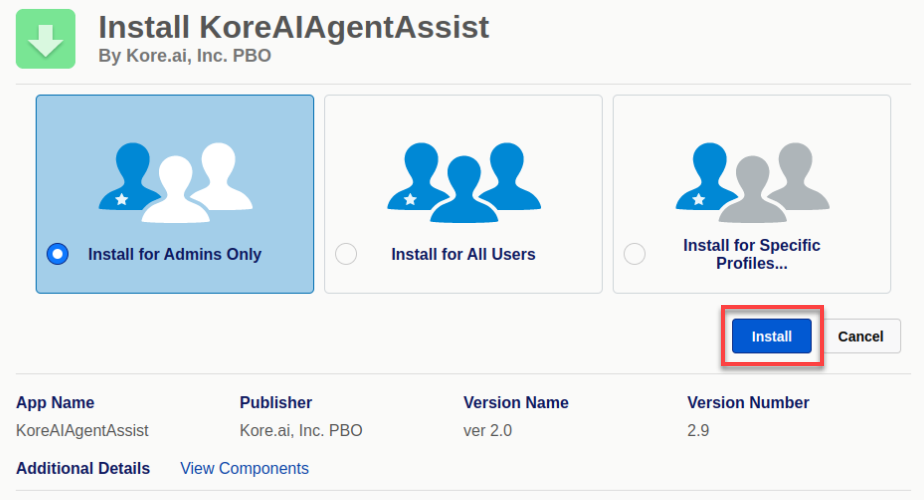Click the green download package icon

tap(45, 39)
